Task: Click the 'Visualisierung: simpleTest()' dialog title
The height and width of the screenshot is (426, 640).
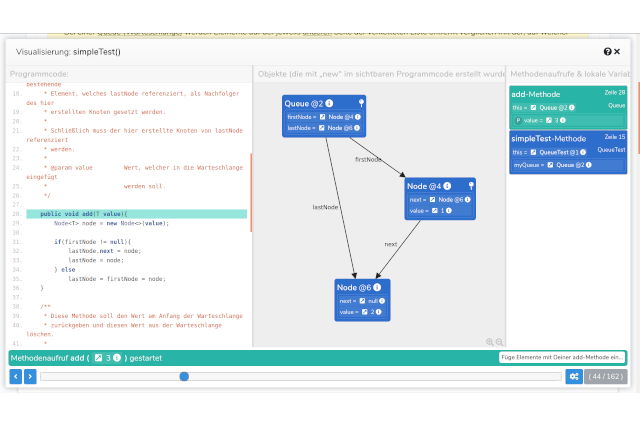Action: pyautogui.click(x=68, y=52)
